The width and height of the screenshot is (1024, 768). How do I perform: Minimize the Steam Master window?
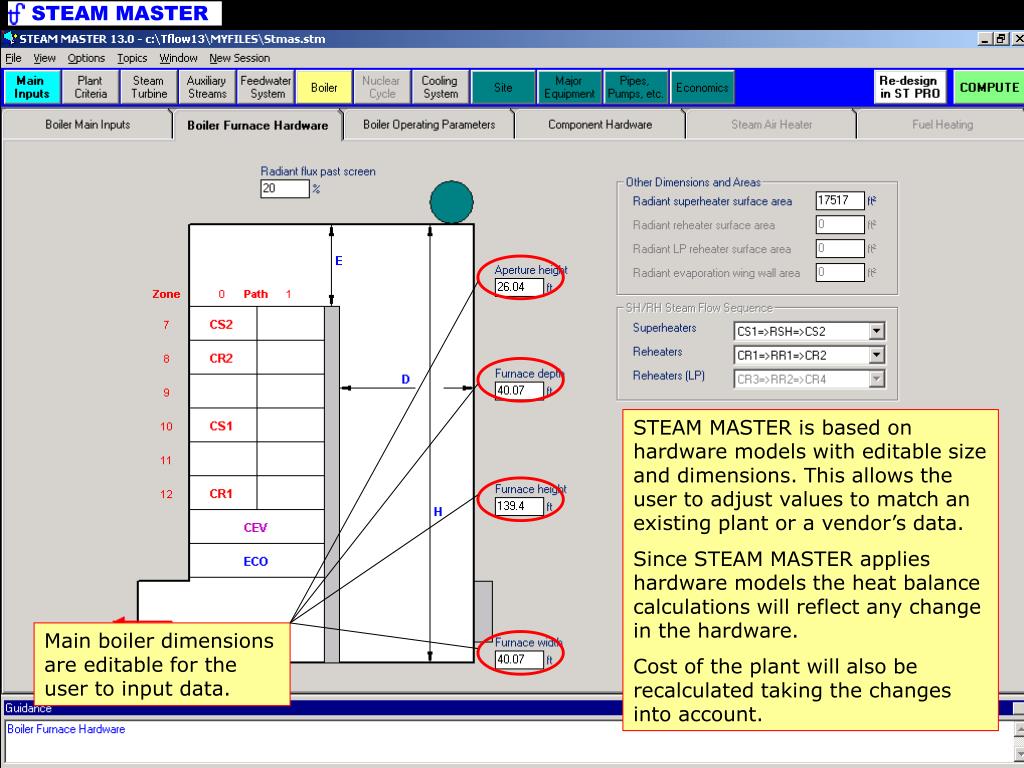pyautogui.click(x=986, y=39)
